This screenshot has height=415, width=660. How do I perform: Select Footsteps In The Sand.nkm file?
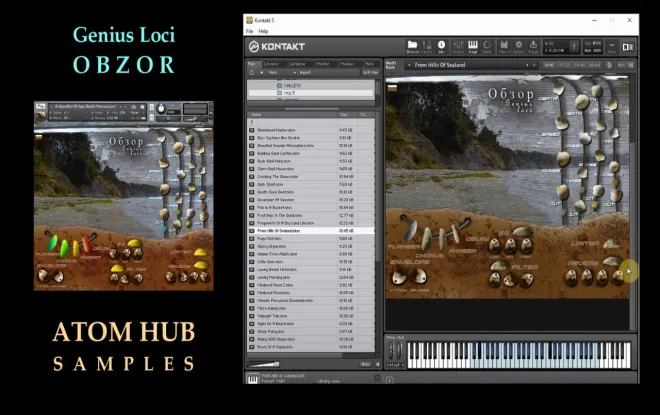pos(310,215)
